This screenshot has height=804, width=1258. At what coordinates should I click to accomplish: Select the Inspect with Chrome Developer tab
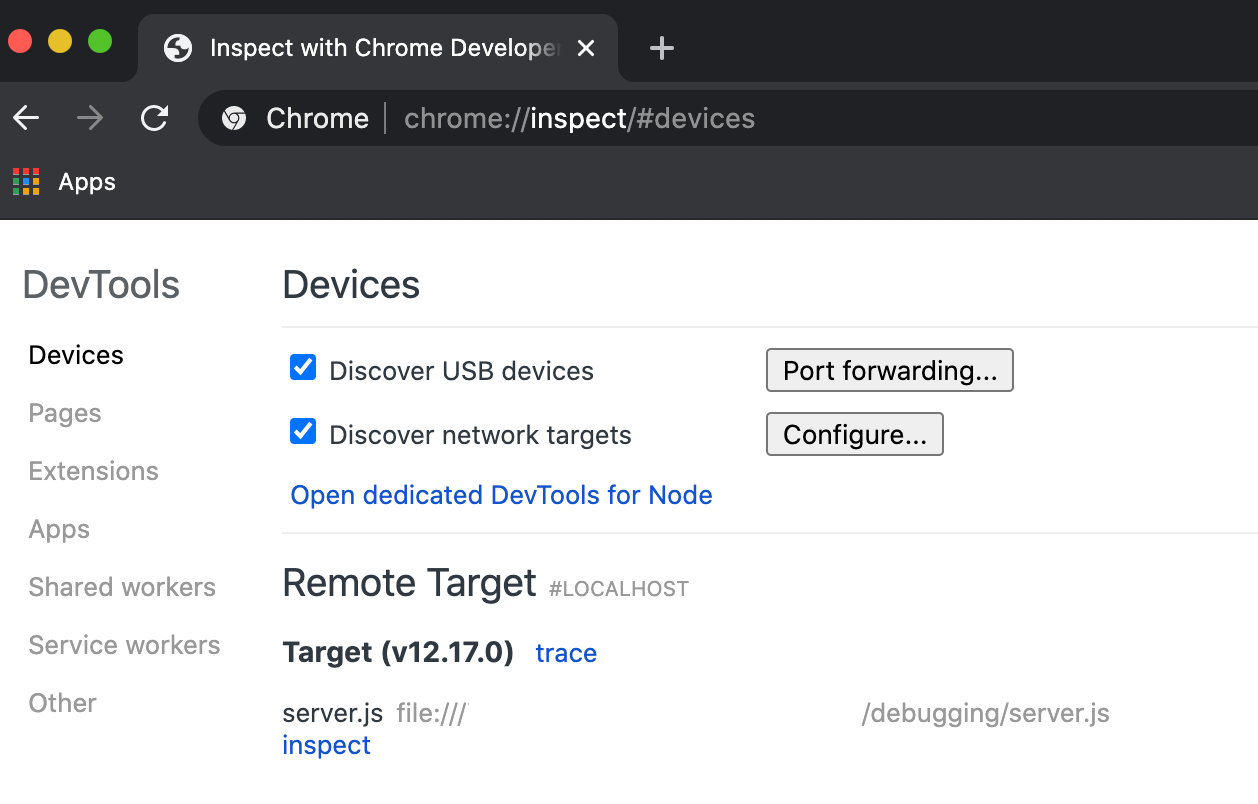click(x=378, y=48)
